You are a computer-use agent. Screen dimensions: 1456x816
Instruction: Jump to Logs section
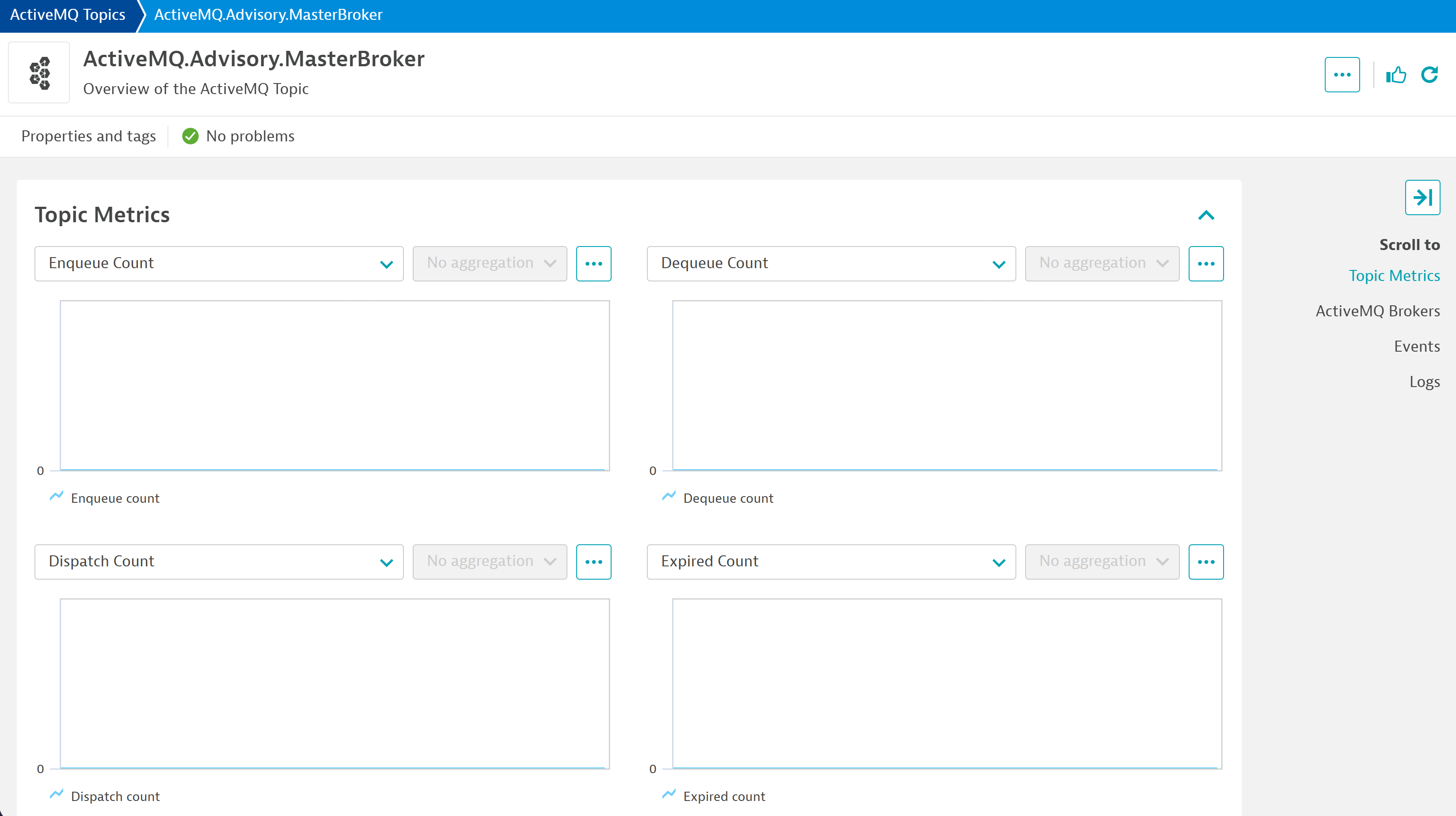[1424, 382]
